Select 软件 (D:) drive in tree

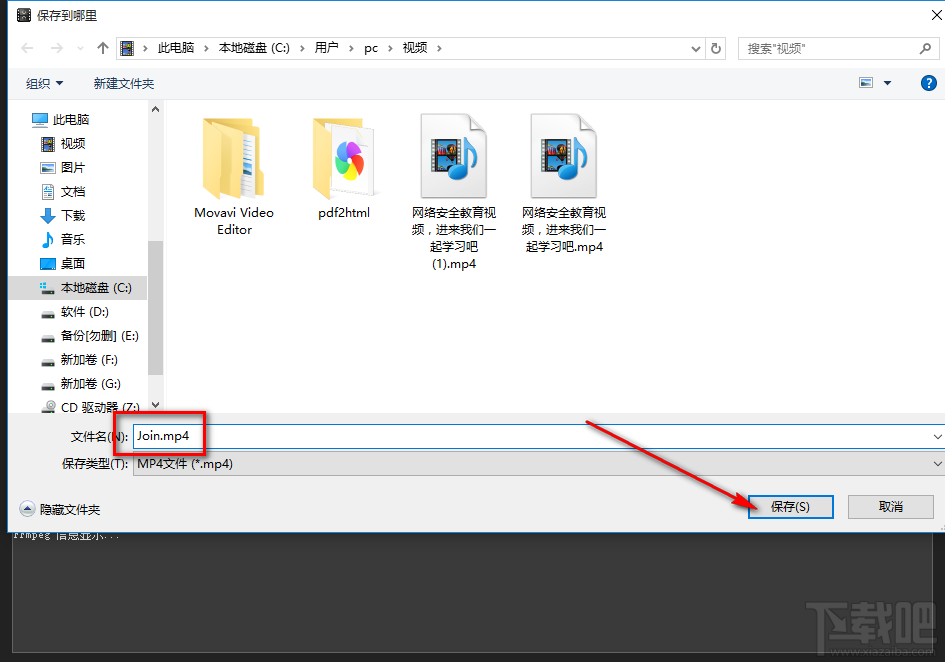coord(74,312)
